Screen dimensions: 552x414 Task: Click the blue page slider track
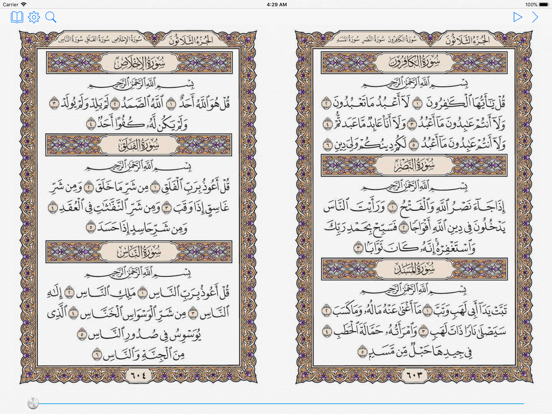pos(281,403)
